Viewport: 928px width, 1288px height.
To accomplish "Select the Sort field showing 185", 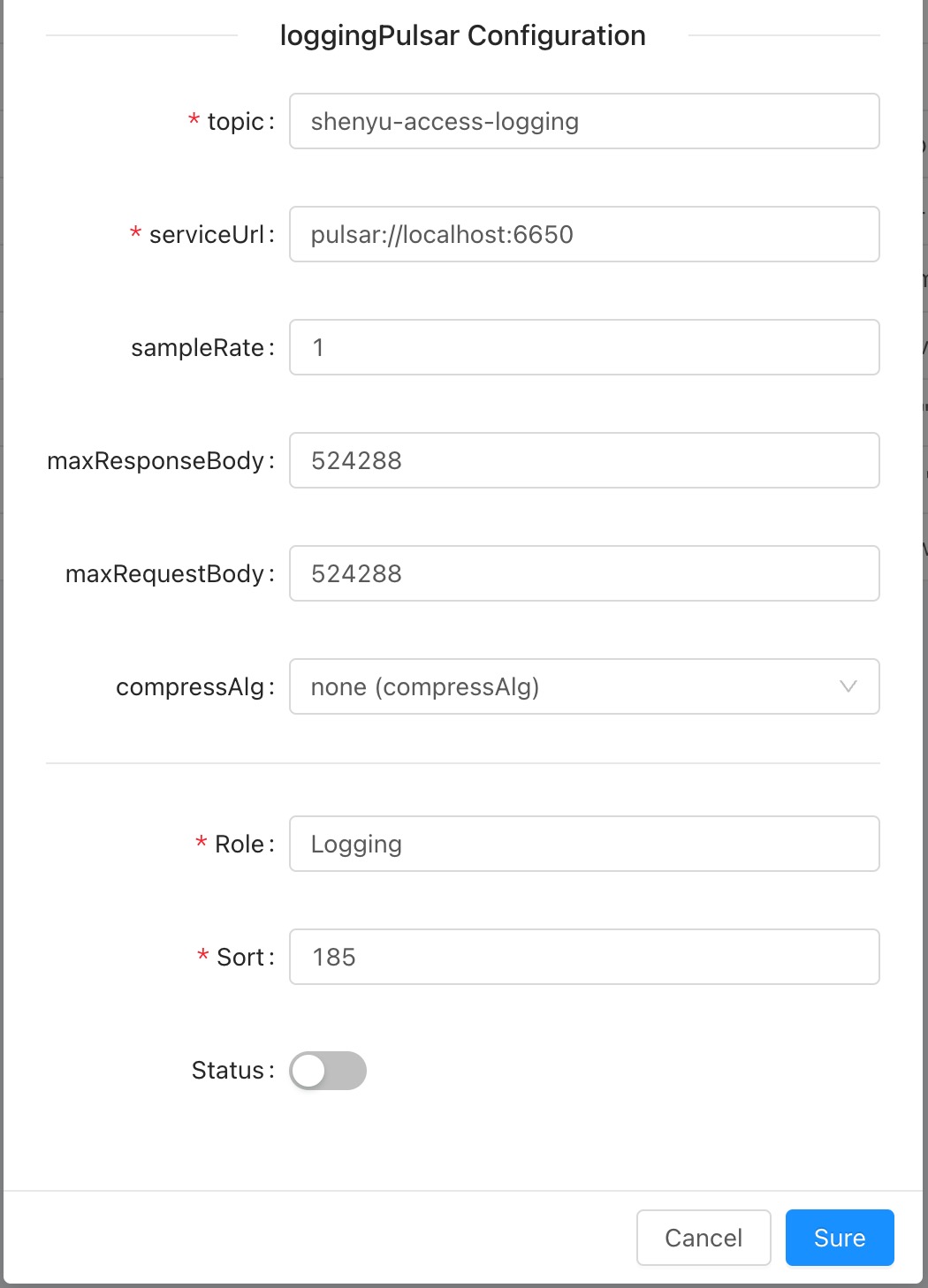I will coord(583,957).
